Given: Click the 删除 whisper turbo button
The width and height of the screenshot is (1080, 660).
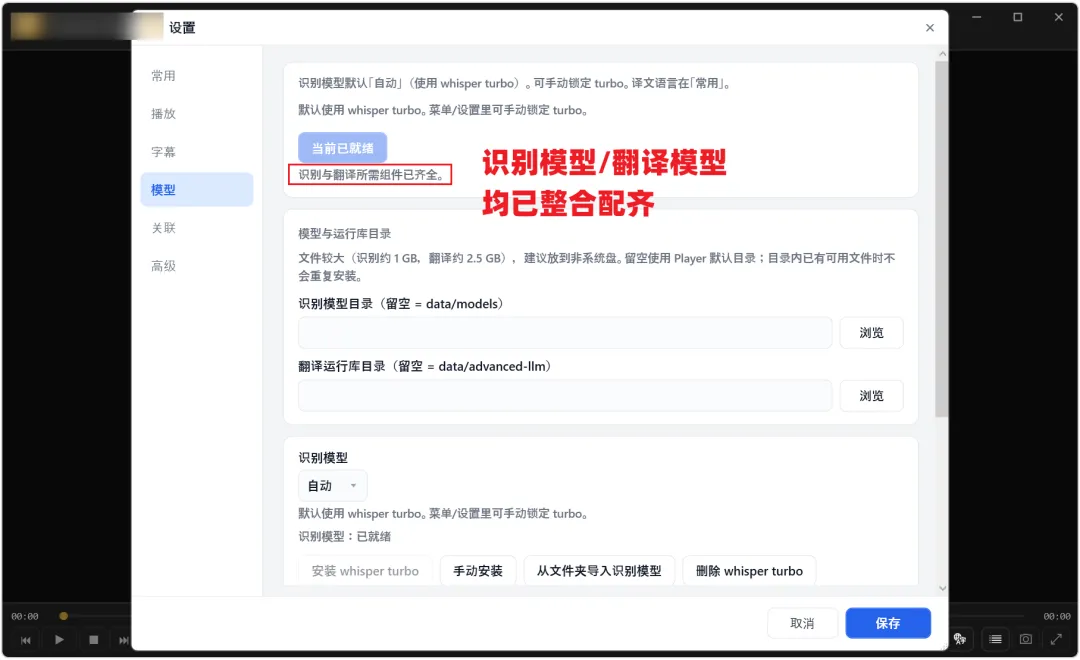Looking at the screenshot, I should 749,571.
